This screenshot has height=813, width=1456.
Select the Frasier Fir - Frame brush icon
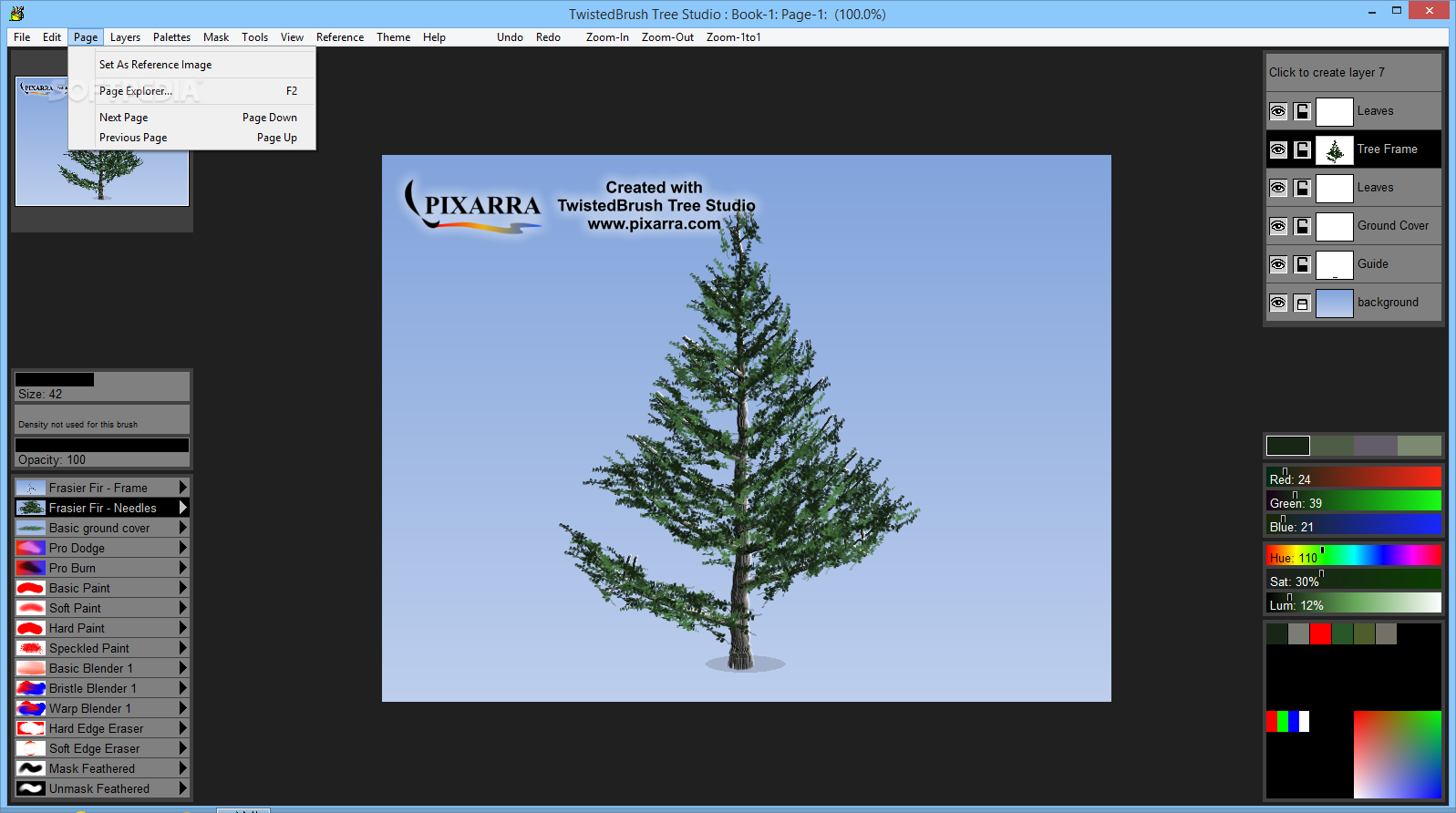tap(31, 488)
